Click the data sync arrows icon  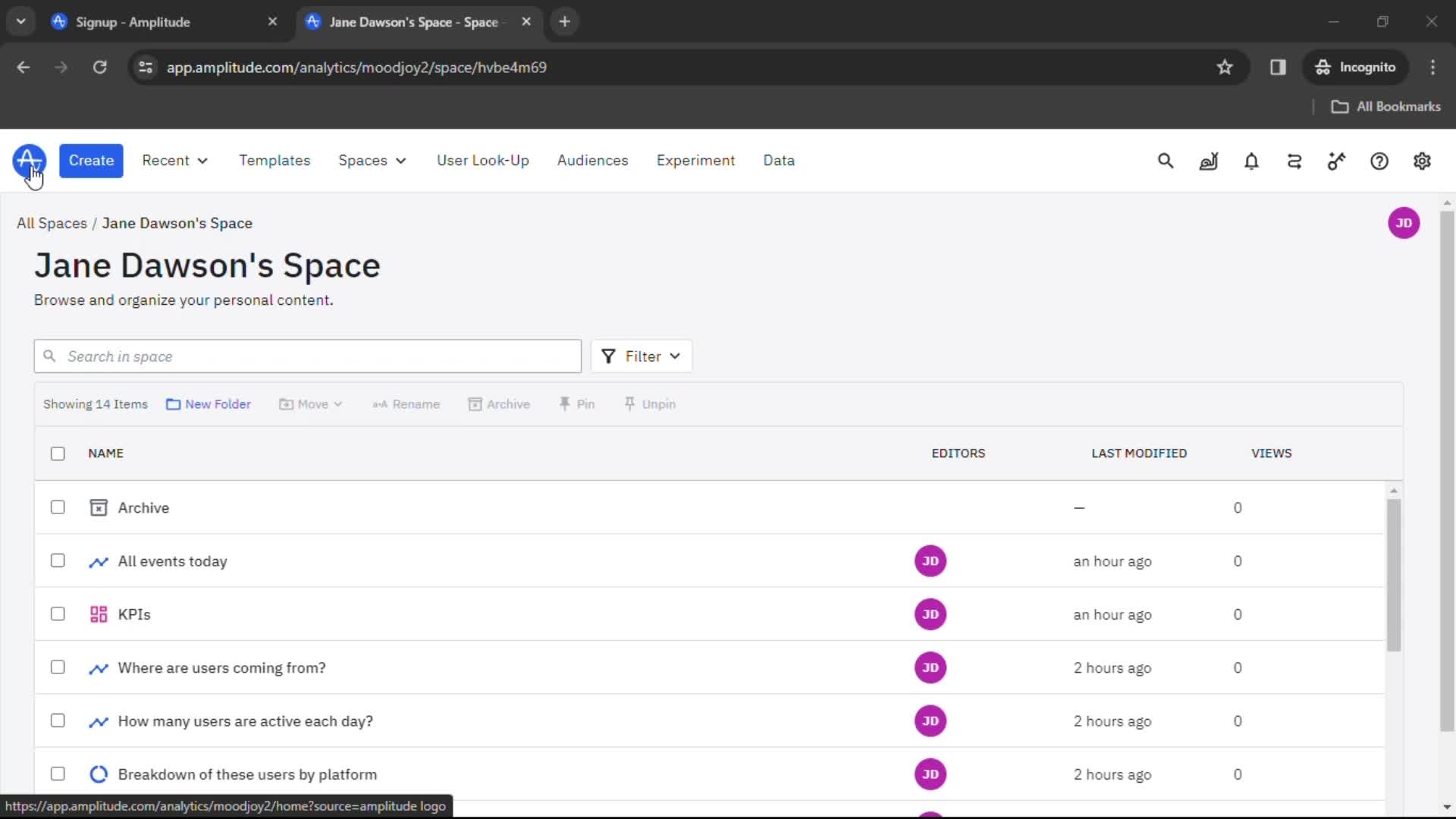1294,161
